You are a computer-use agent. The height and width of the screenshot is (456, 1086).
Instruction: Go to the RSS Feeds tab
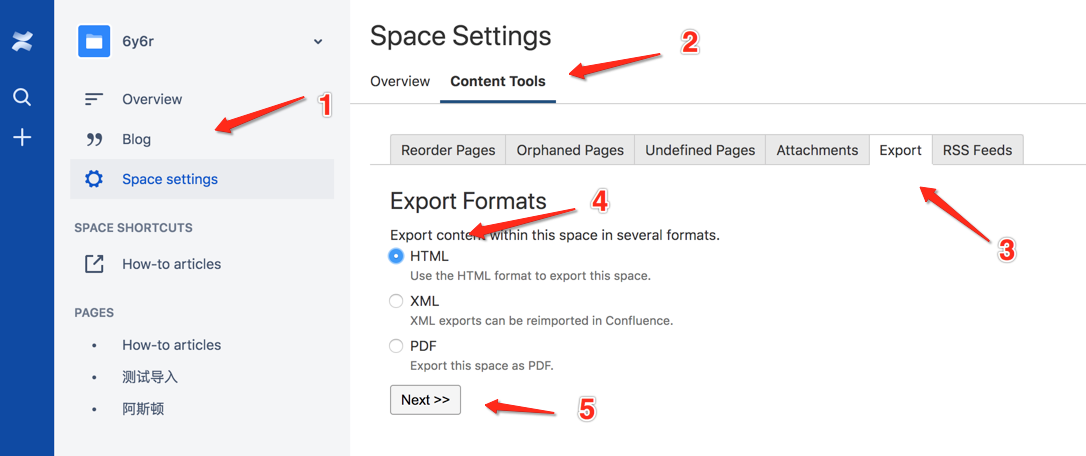977,150
